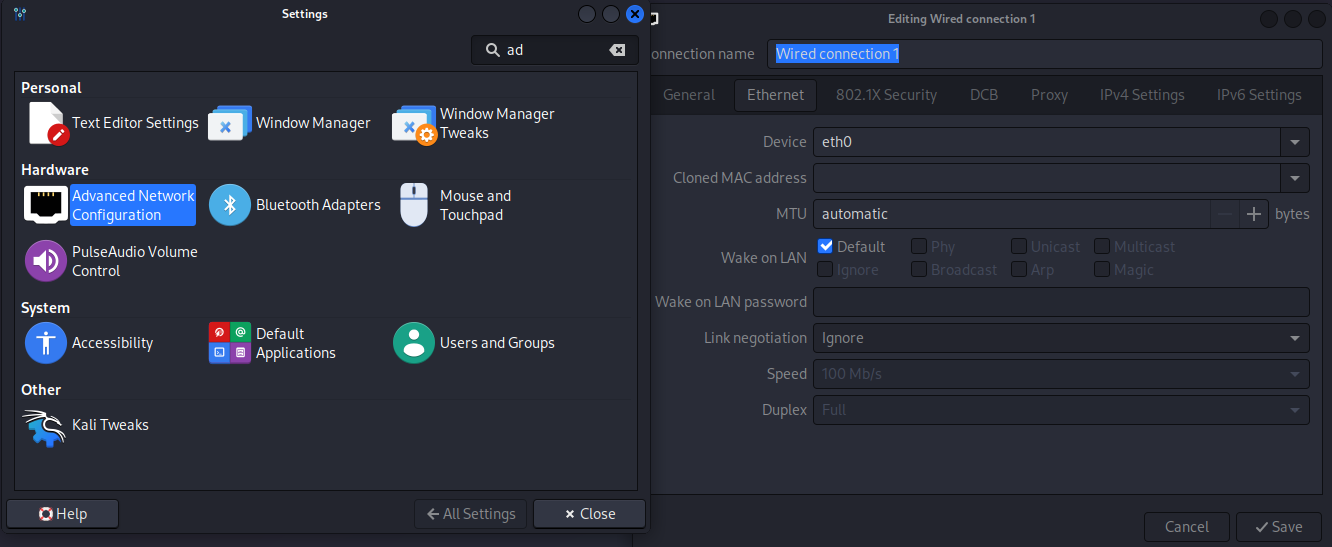Increase MTU with the plus button
Image resolution: width=1332 pixels, height=547 pixels.
click(1254, 214)
